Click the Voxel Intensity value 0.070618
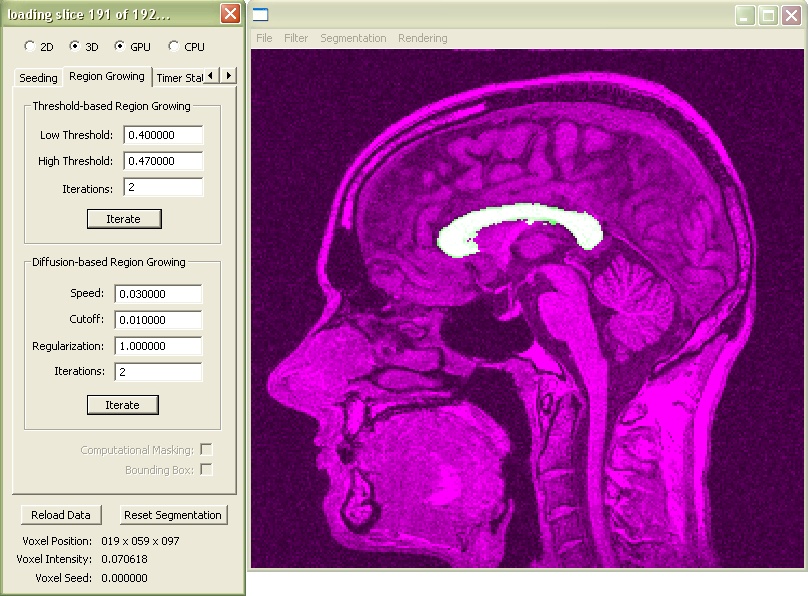Screen dimensions: 808x596 (124, 559)
